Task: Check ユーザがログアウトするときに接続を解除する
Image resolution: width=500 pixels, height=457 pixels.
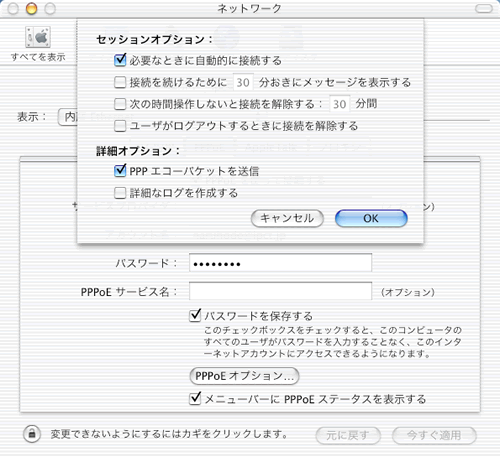Action: (120, 126)
